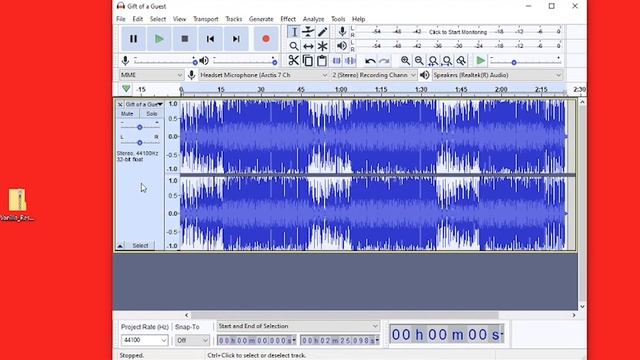Viewport: 640px width, 360px height.
Task: Open the View menu
Action: 179,19
